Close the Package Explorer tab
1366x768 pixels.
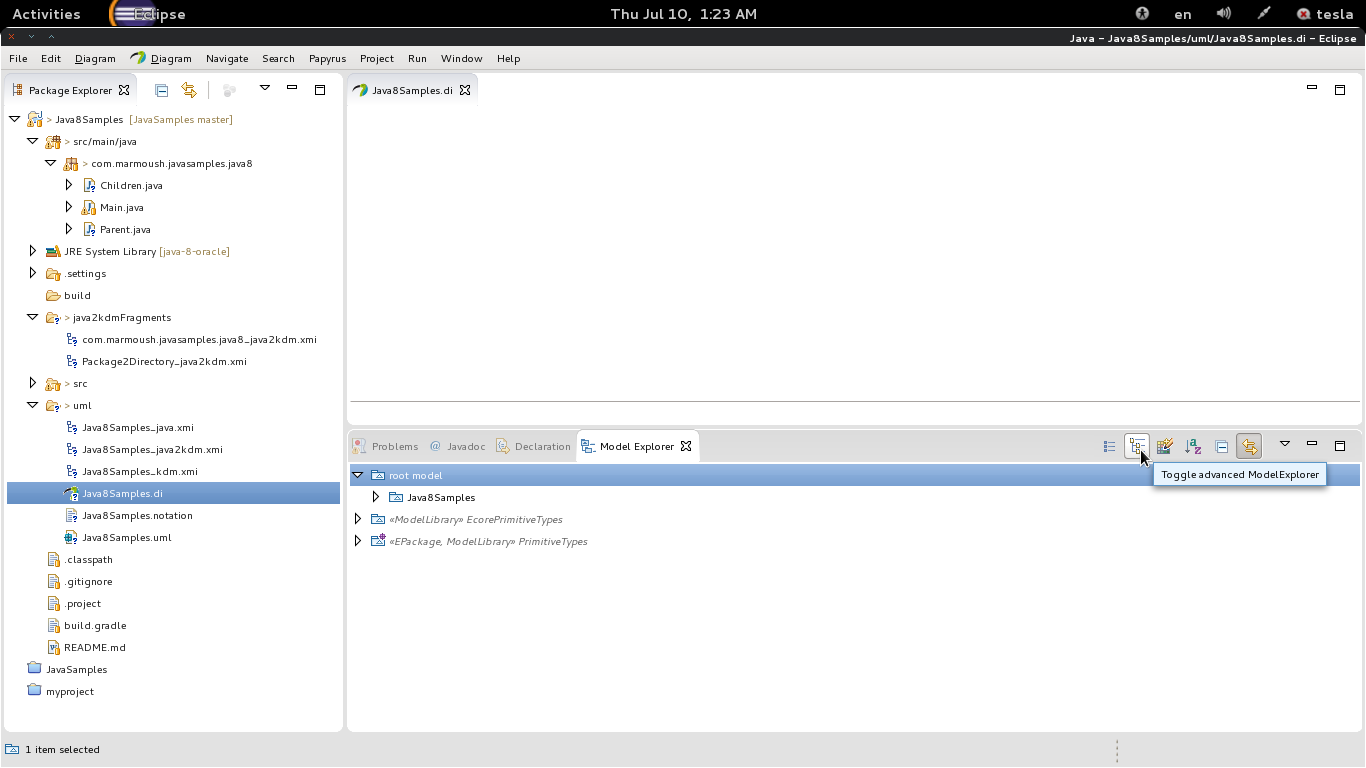click(124, 90)
